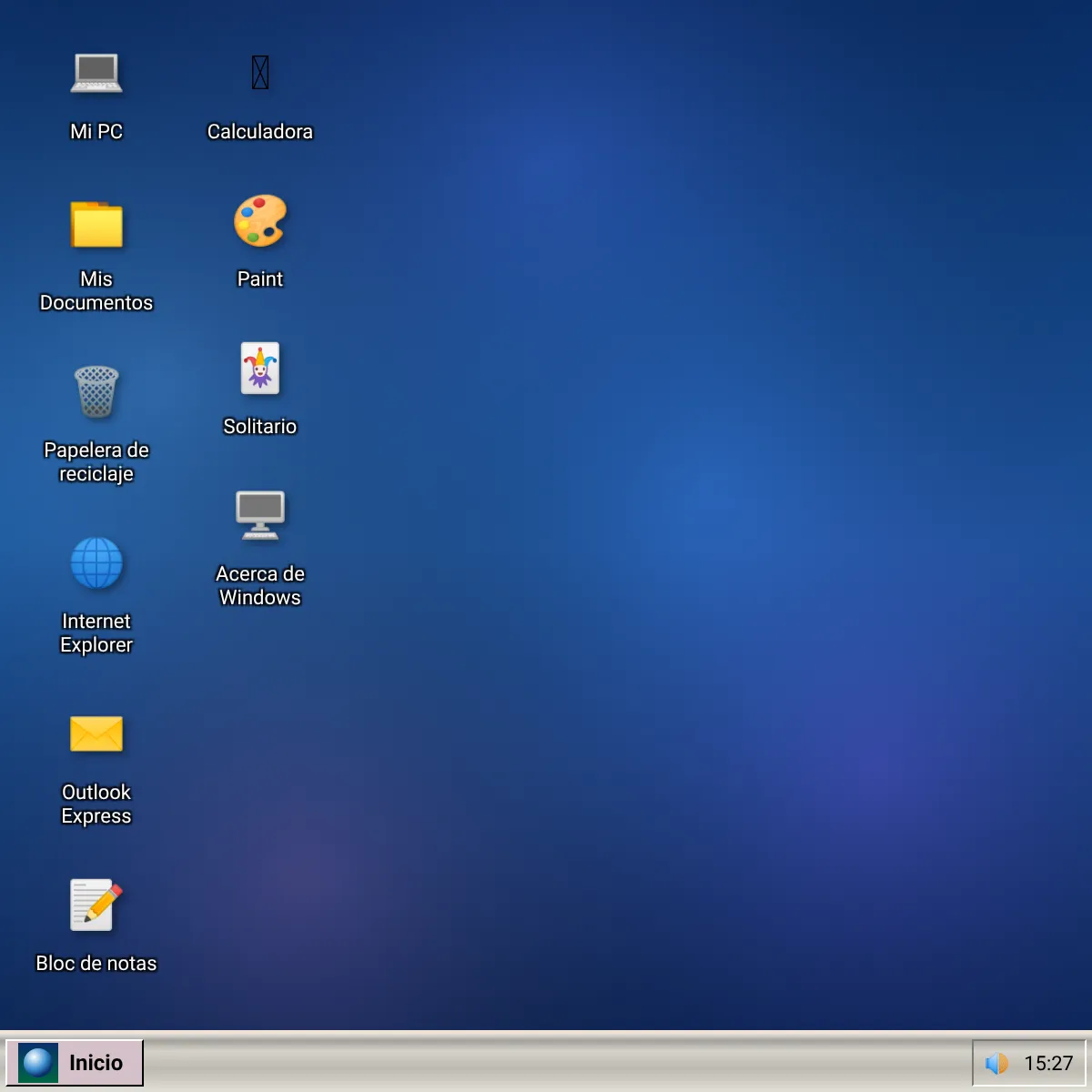Select the Papelera de reciclaje trash icon
The image size is (1092, 1092).
[x=96, y=391]
